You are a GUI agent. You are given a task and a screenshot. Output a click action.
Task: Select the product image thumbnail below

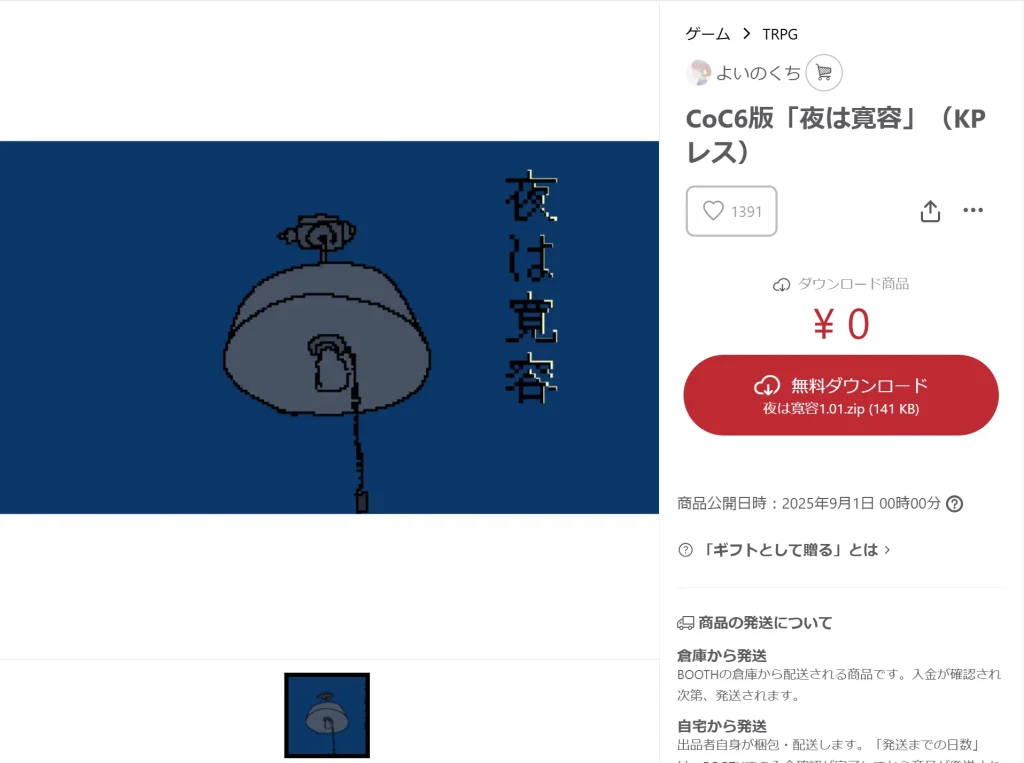click(x=327, y=715)
